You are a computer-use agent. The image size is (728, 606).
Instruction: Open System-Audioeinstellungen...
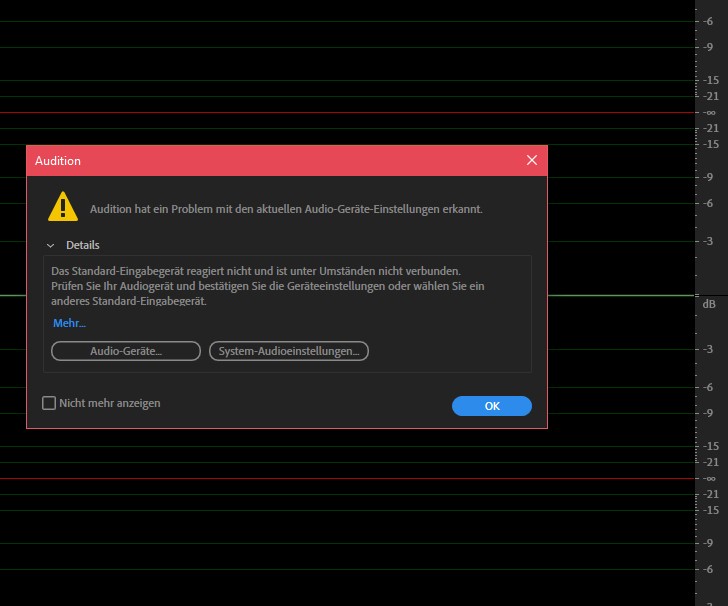click(289, 351)
